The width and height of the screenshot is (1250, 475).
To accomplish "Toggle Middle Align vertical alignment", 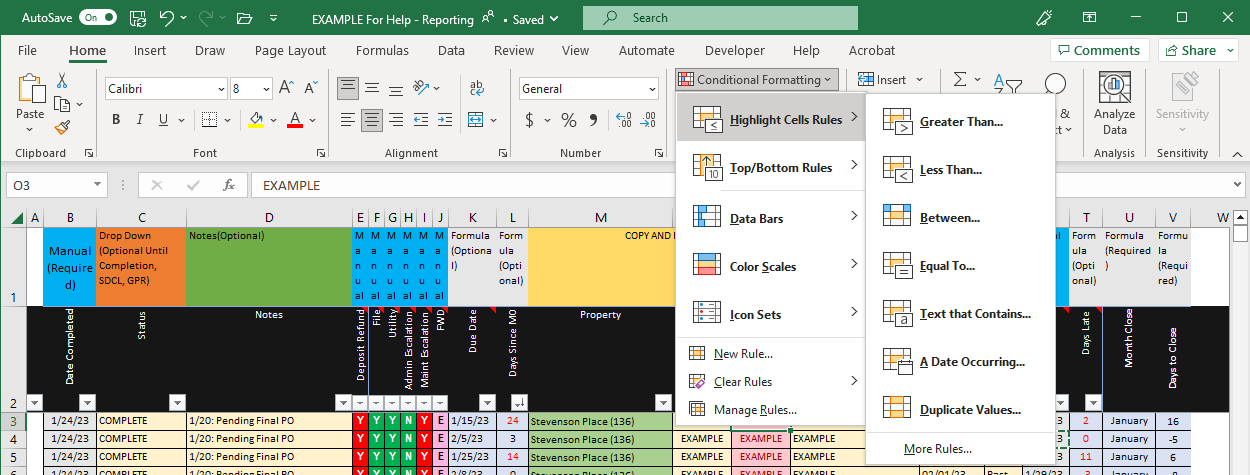I will tap(372, 89).
